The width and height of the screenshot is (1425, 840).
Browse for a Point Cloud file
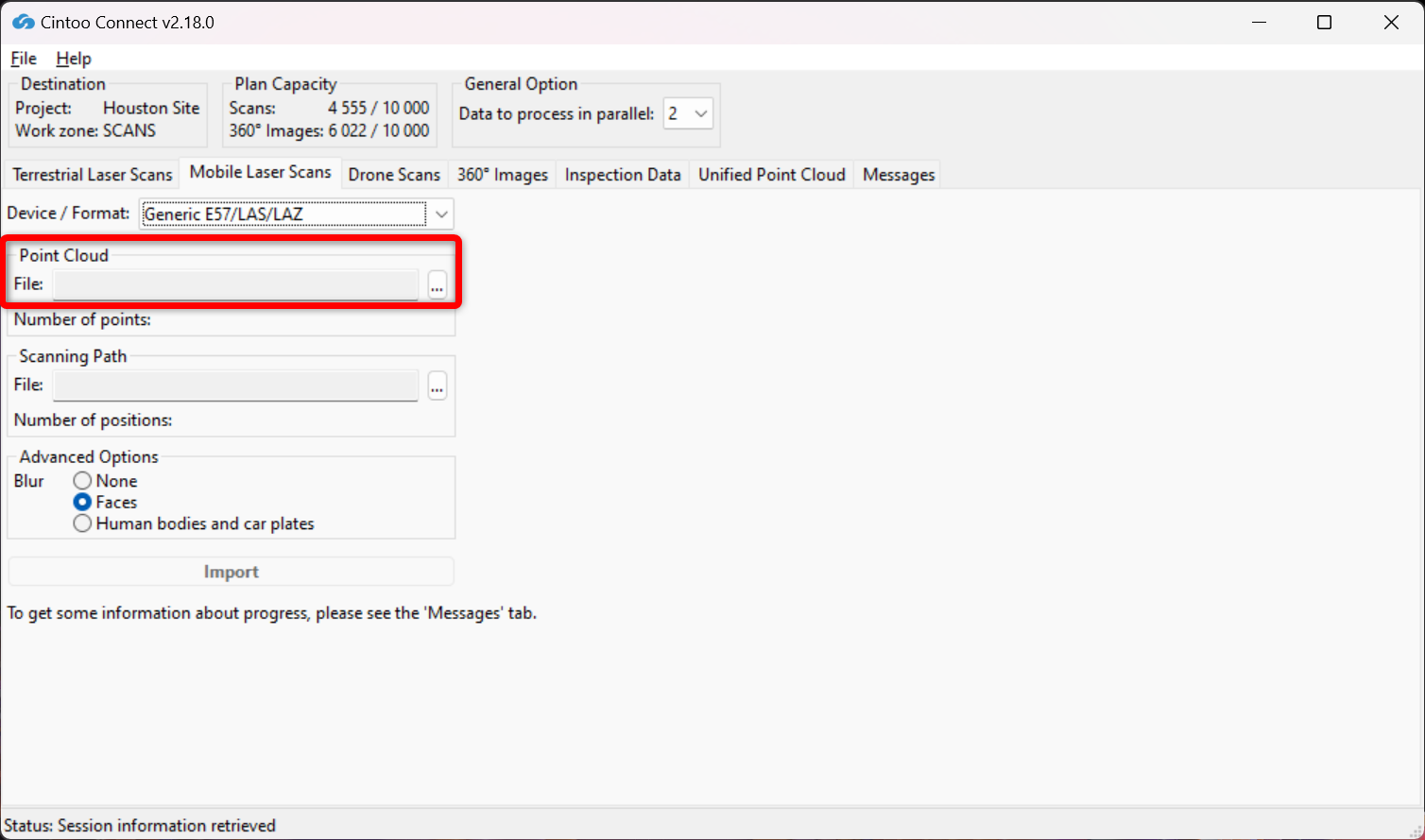coord(437,284)
